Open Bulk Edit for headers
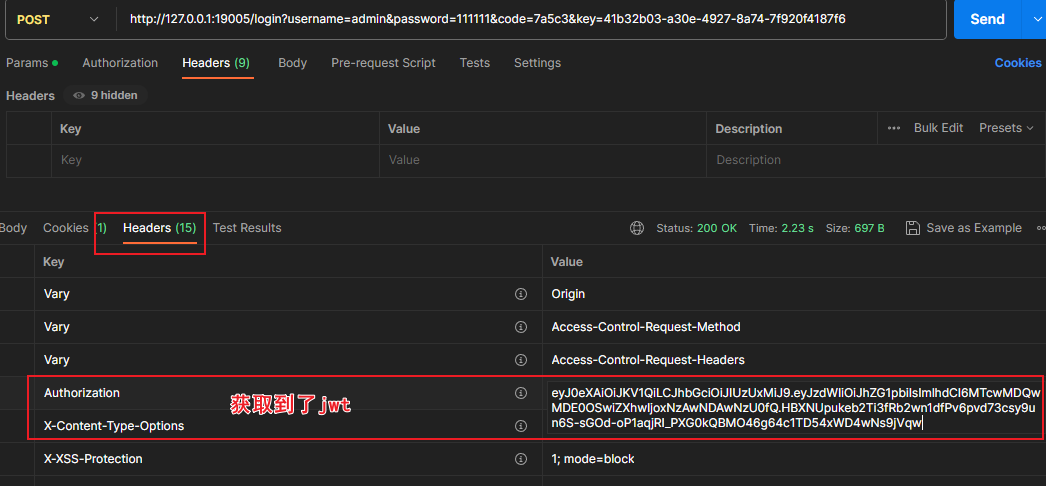The image size is (1046, 486). (938, 128)
